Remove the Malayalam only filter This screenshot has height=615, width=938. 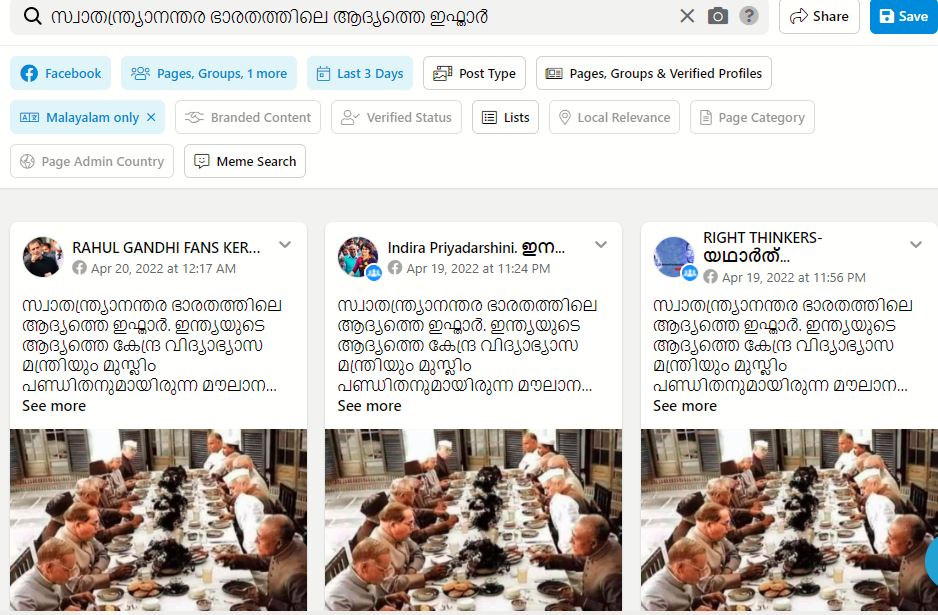[x=151, y=117]
